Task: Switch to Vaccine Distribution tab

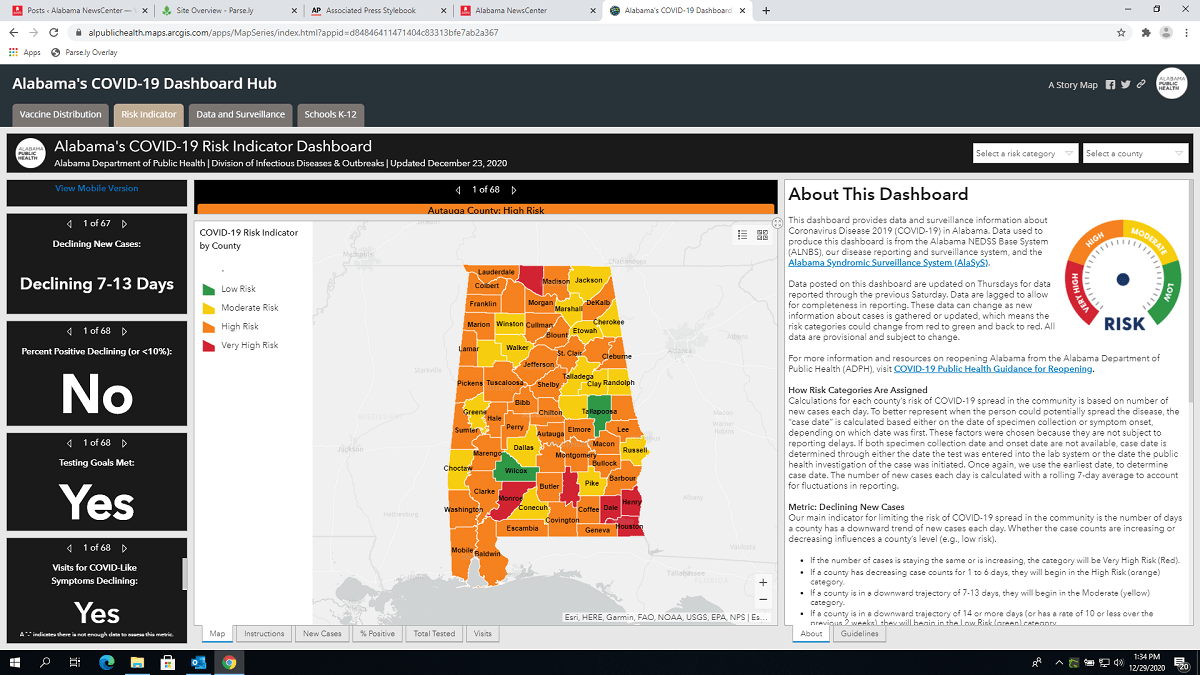Action: click(x=60, y=114)
